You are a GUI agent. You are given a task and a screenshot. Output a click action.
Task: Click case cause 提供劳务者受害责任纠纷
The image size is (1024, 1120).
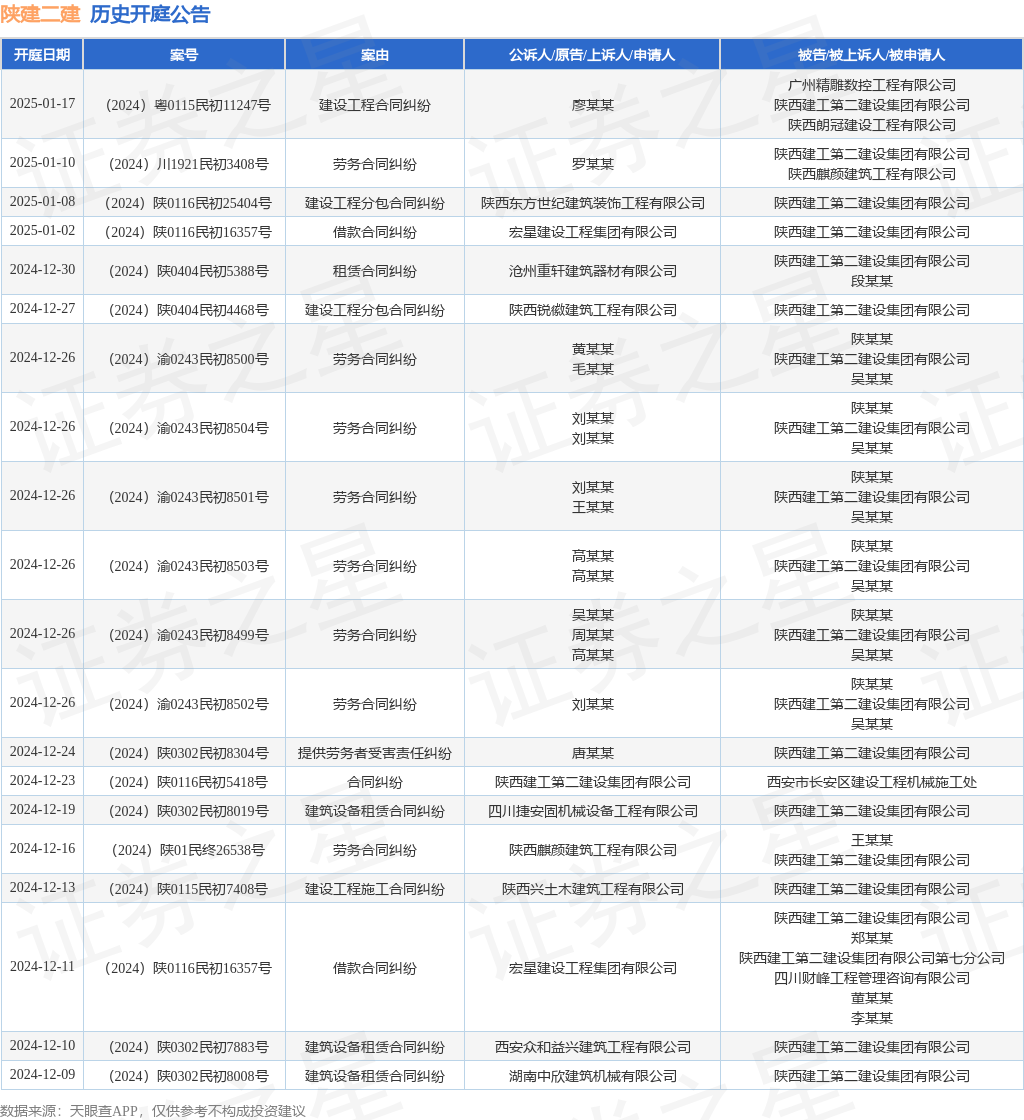[x=374, y=753]
